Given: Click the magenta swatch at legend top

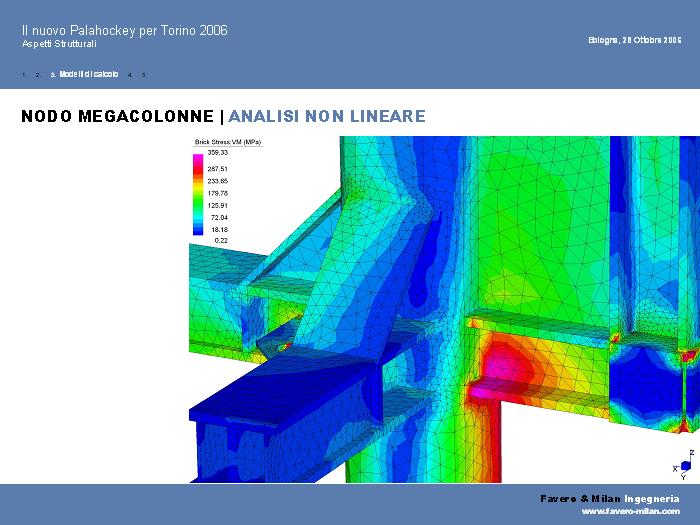Looking at the screenshot, I should click(199, 159).
